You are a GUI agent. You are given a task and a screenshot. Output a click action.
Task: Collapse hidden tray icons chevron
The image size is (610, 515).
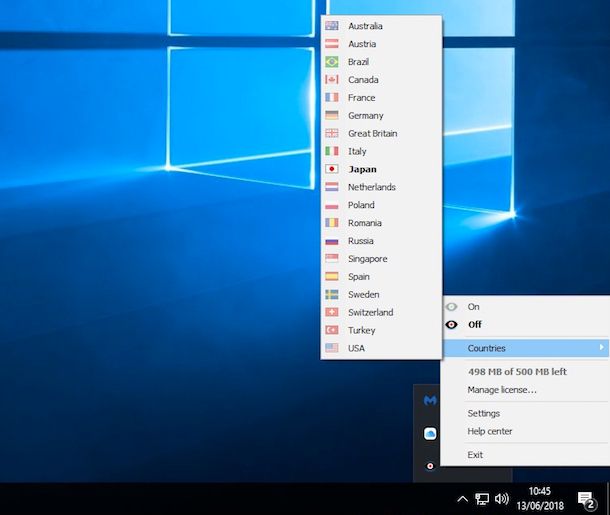tap(462, 499)
